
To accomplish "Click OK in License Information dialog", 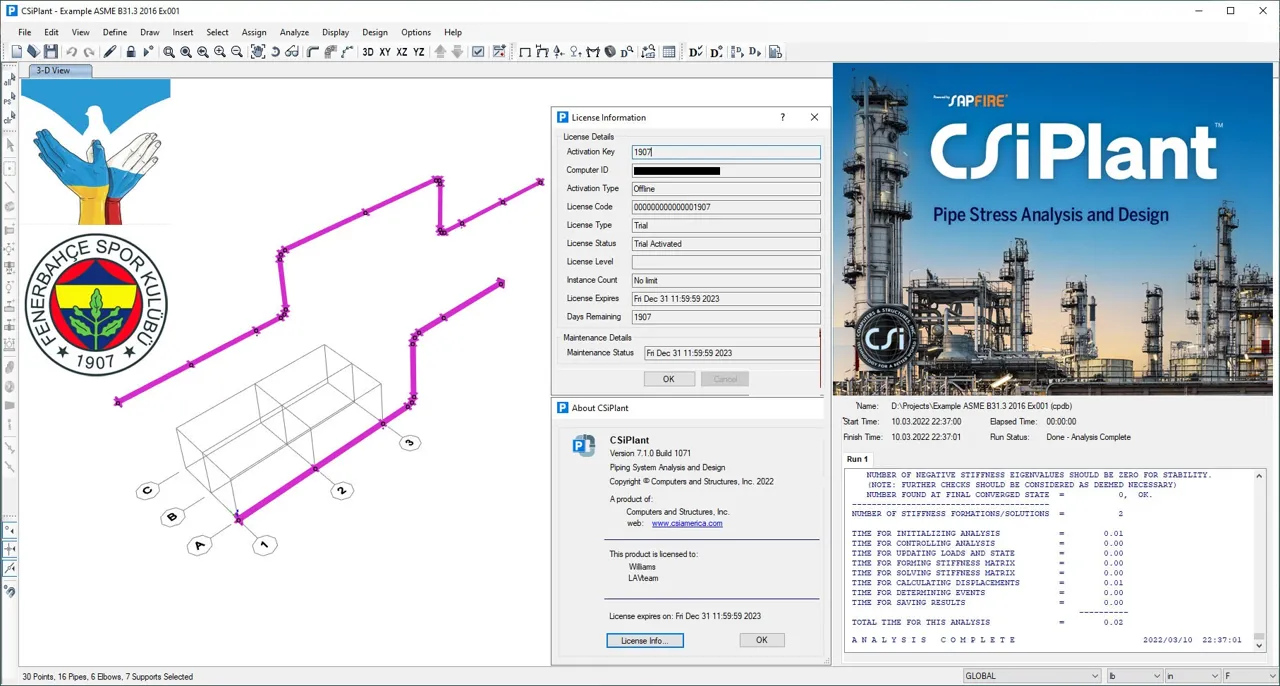I will tap(669, 379).
